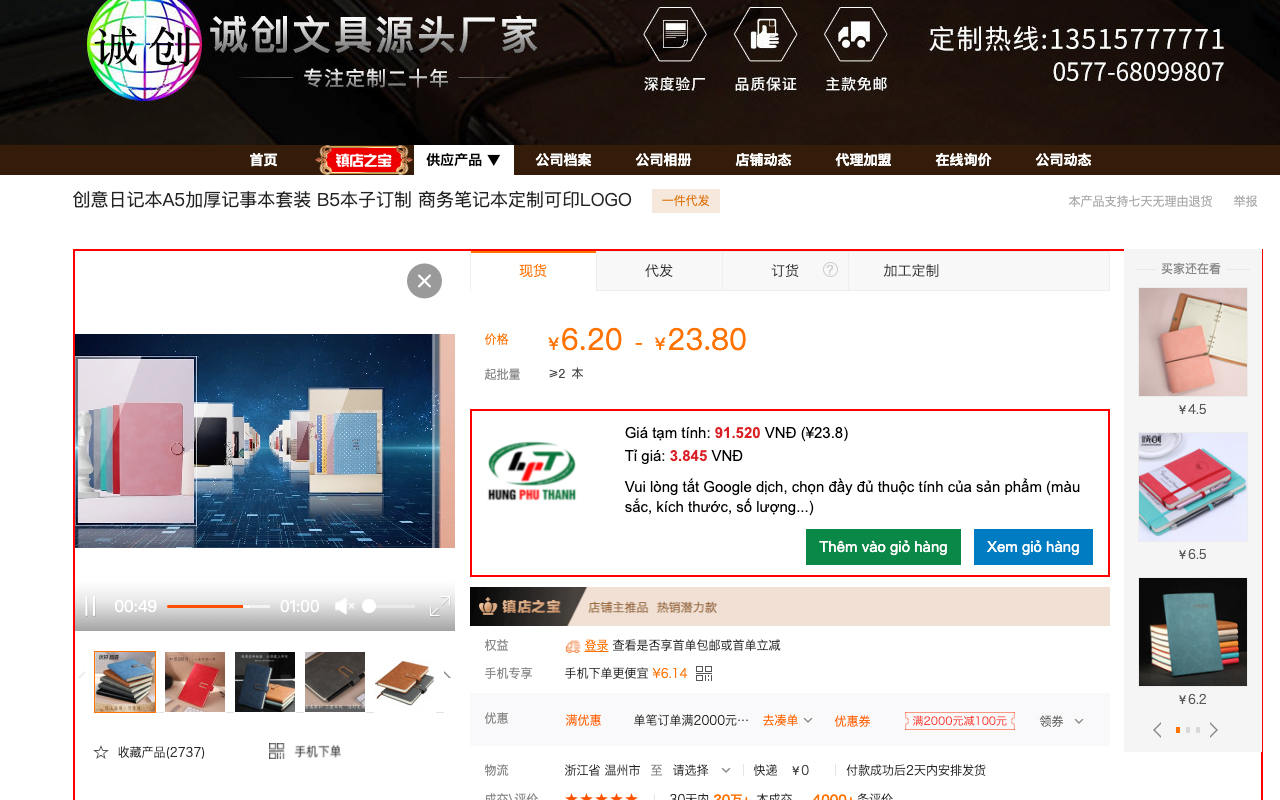Click the 一件代发 tag
Viewport: 1280px width, 800px height.
686,201
